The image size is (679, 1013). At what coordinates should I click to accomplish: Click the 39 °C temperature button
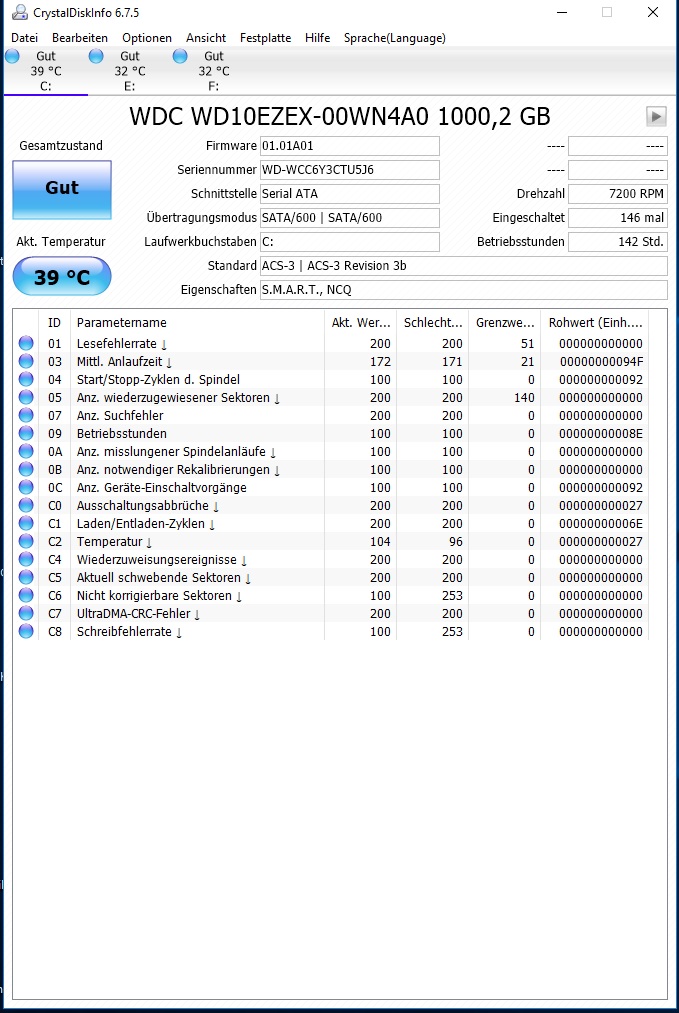pyautogui.click(x=62, y=277)
